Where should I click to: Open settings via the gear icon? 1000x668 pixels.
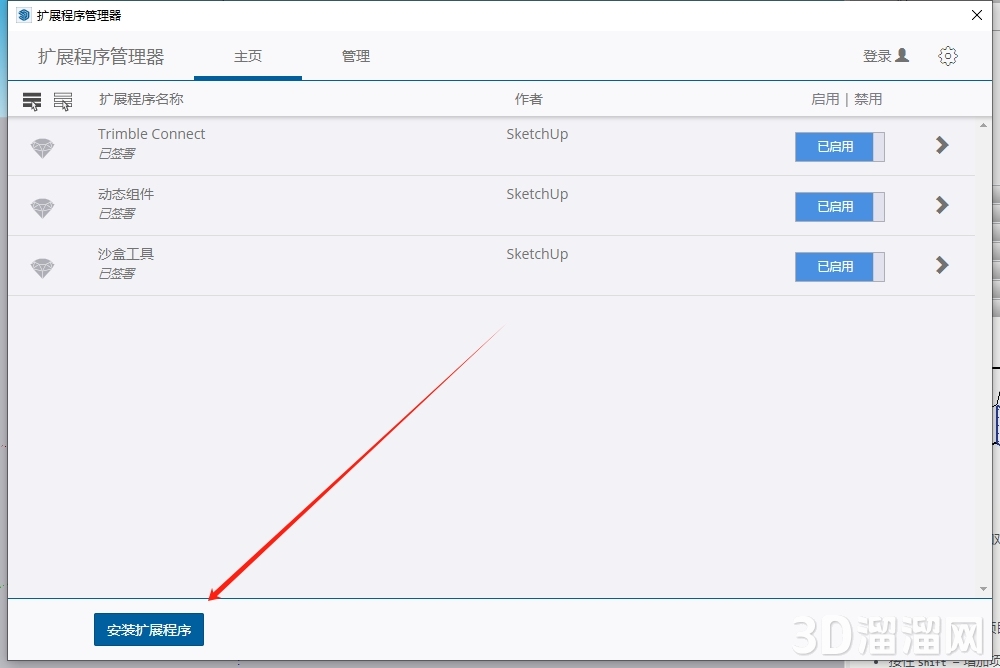[947, 56]
